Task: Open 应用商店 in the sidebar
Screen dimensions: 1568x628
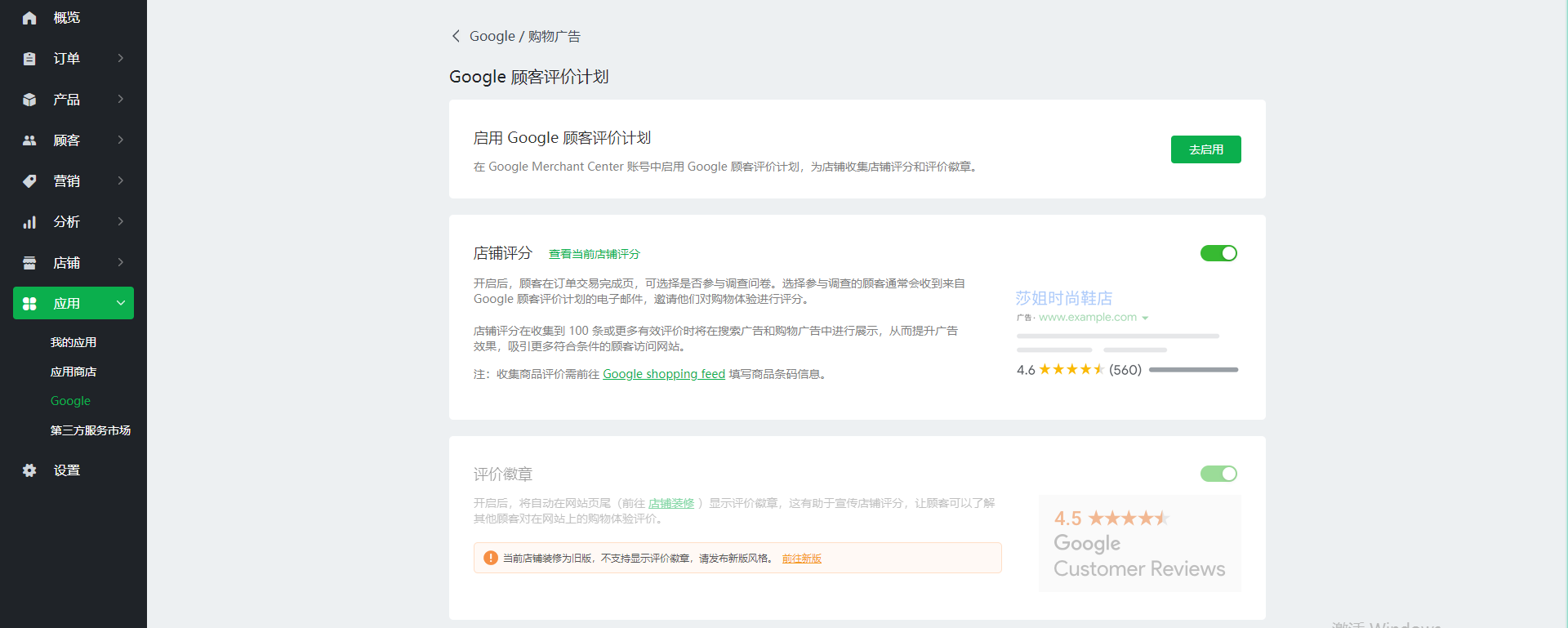Action: pyautogui.click(x=73, y=372)
